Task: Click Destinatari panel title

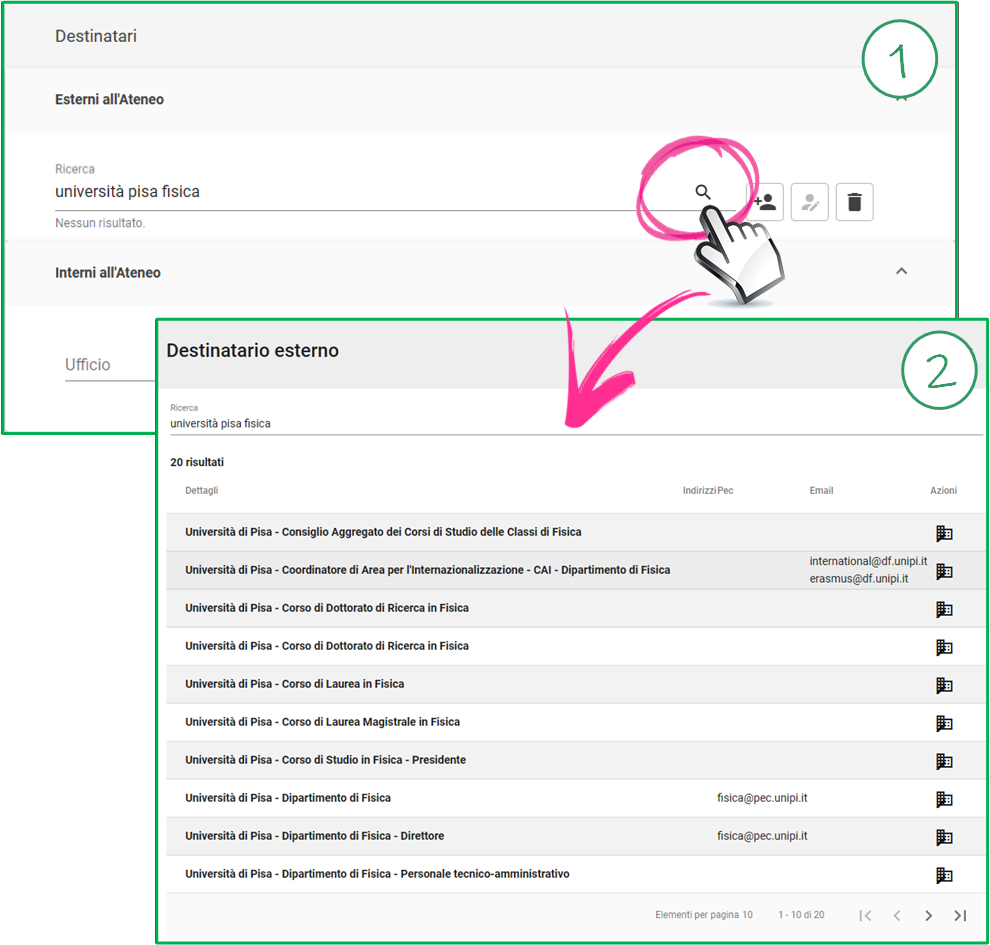Action: point(96,36)
